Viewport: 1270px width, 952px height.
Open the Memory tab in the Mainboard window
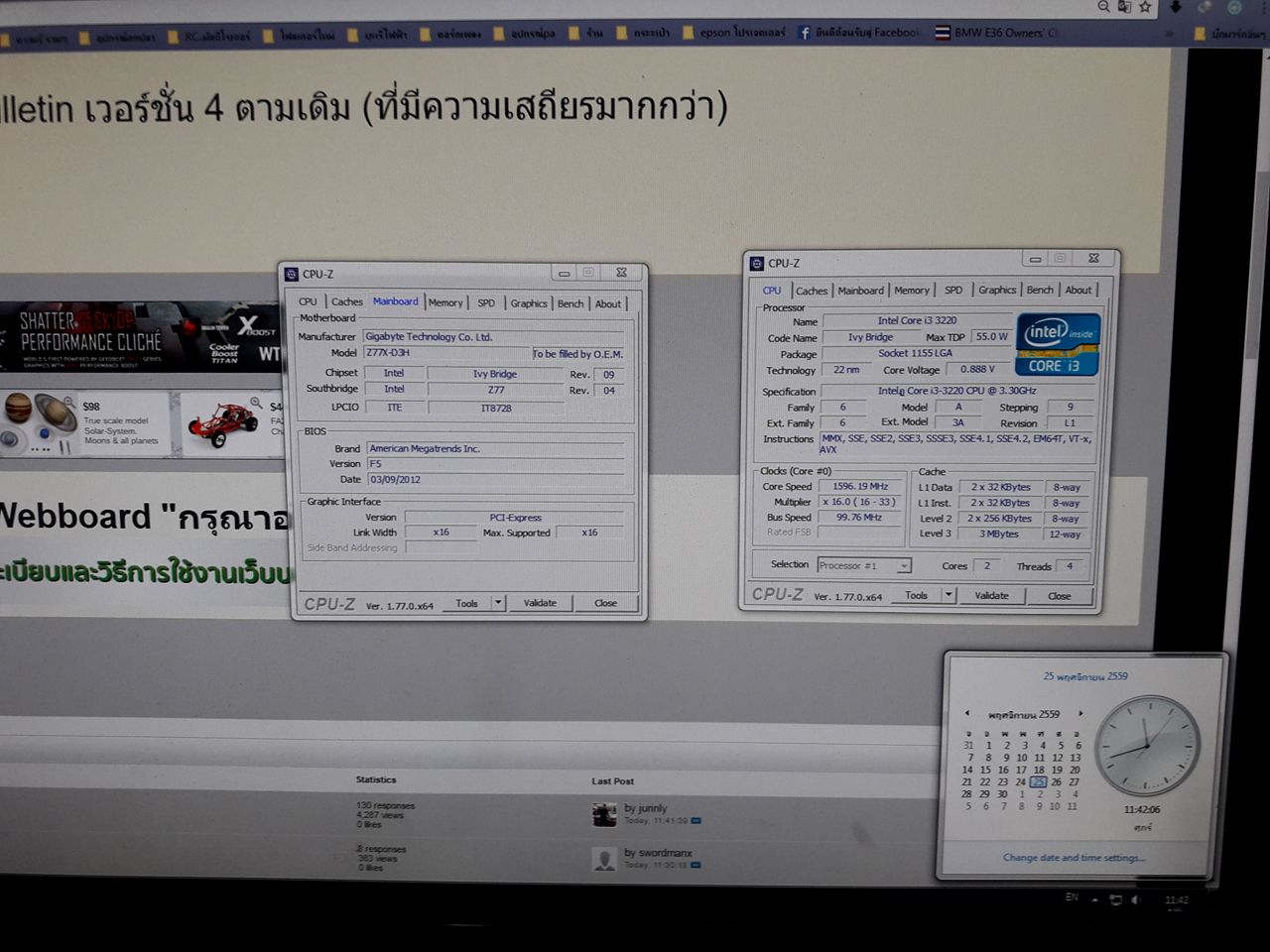[445, 303]
